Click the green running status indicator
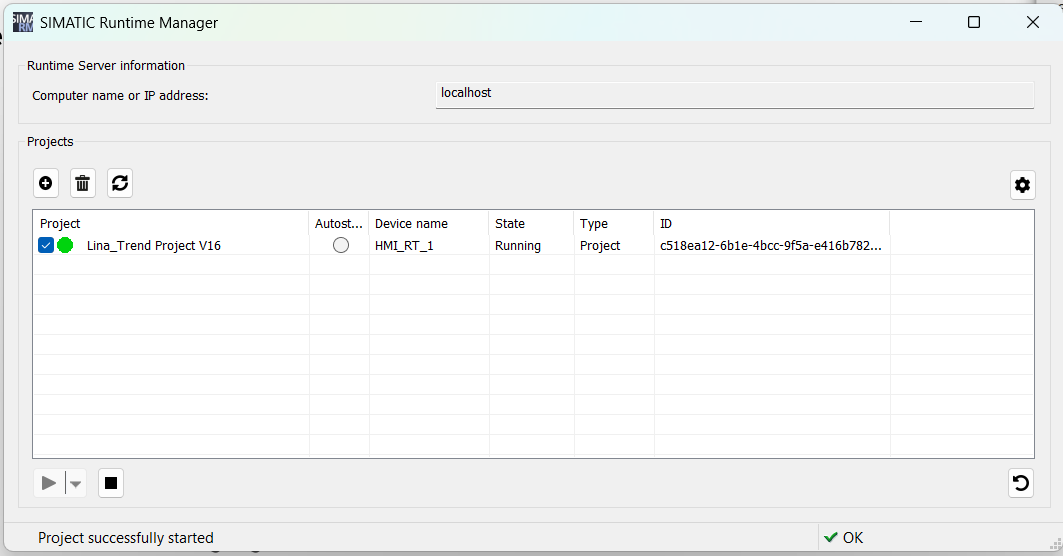The width and height of the screenshot is (1063, 556). point(66,245)
